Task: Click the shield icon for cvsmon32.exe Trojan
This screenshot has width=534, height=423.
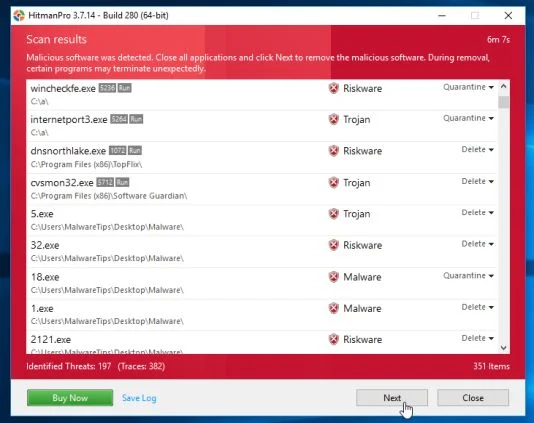Action: pyautogui.click(x=333, y=183)
